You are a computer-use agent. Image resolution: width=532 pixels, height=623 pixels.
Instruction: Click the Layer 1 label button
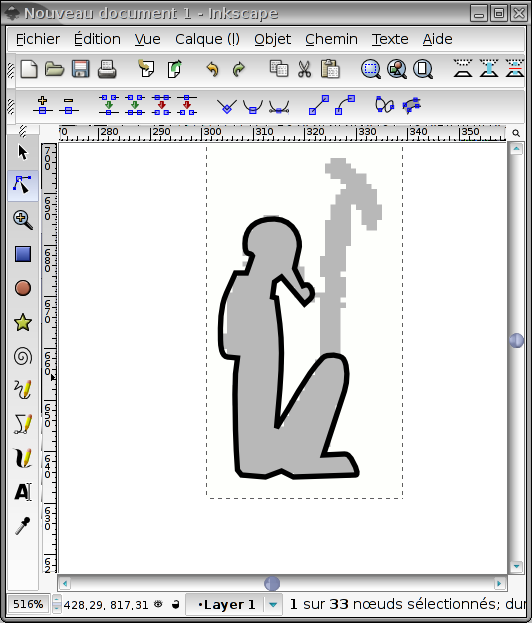226,605
